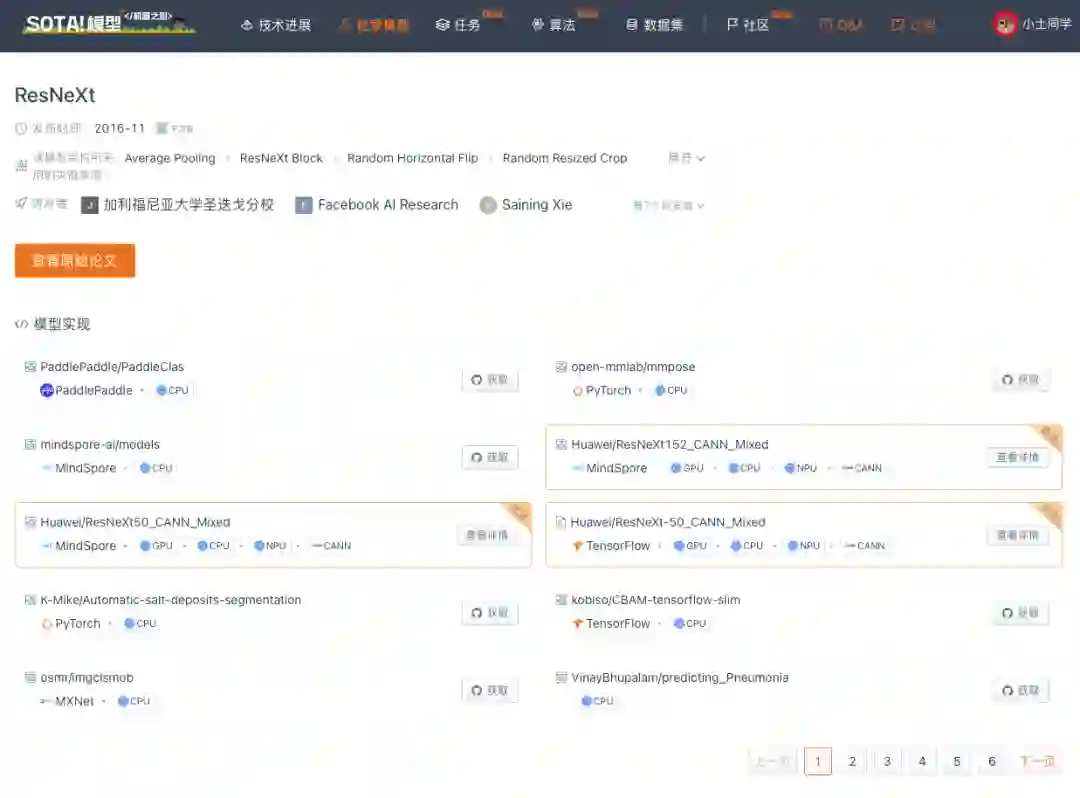Viewport: 1080px width, 798px height.
Task: Go to pagination page 6
Action: pos(992,762)
